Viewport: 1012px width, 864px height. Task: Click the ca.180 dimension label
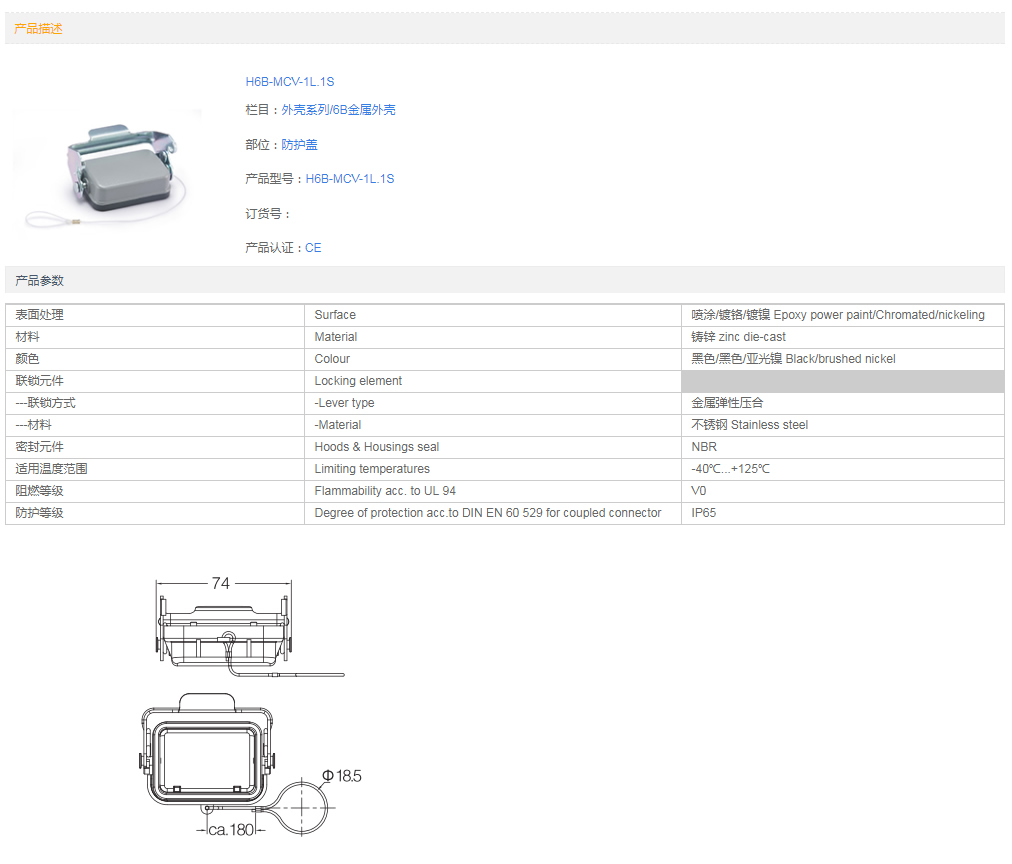pos(231,830)
